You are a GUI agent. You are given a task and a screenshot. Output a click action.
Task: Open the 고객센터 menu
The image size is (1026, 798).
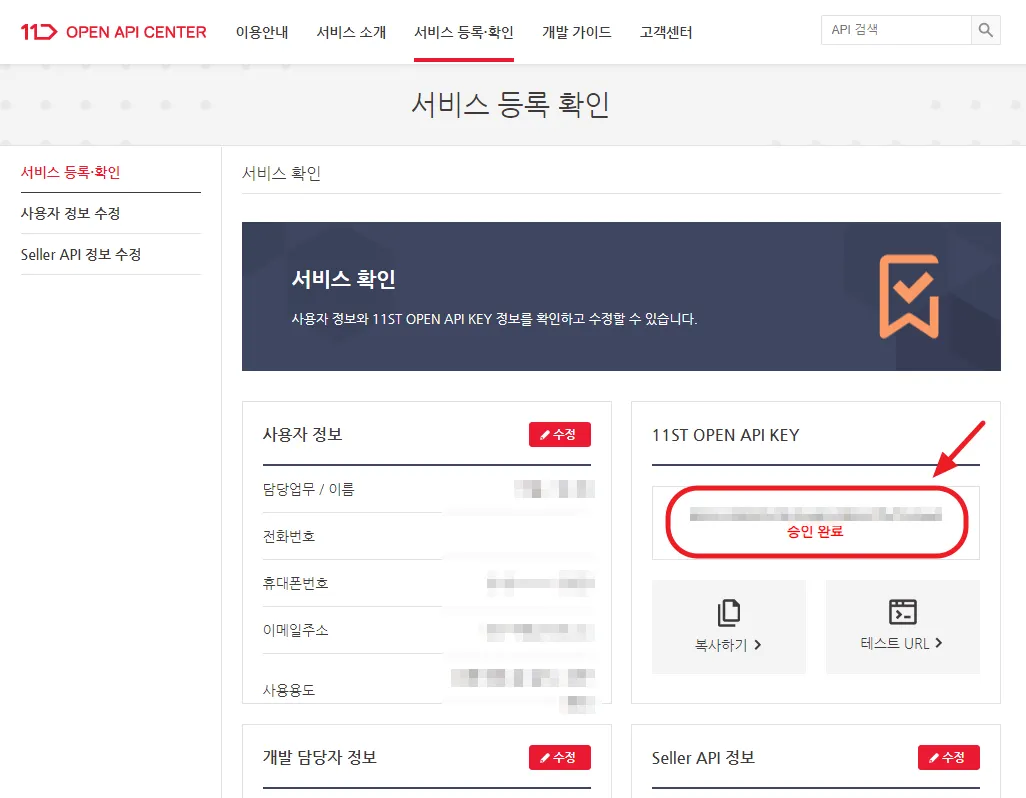[x=666, y=32]
